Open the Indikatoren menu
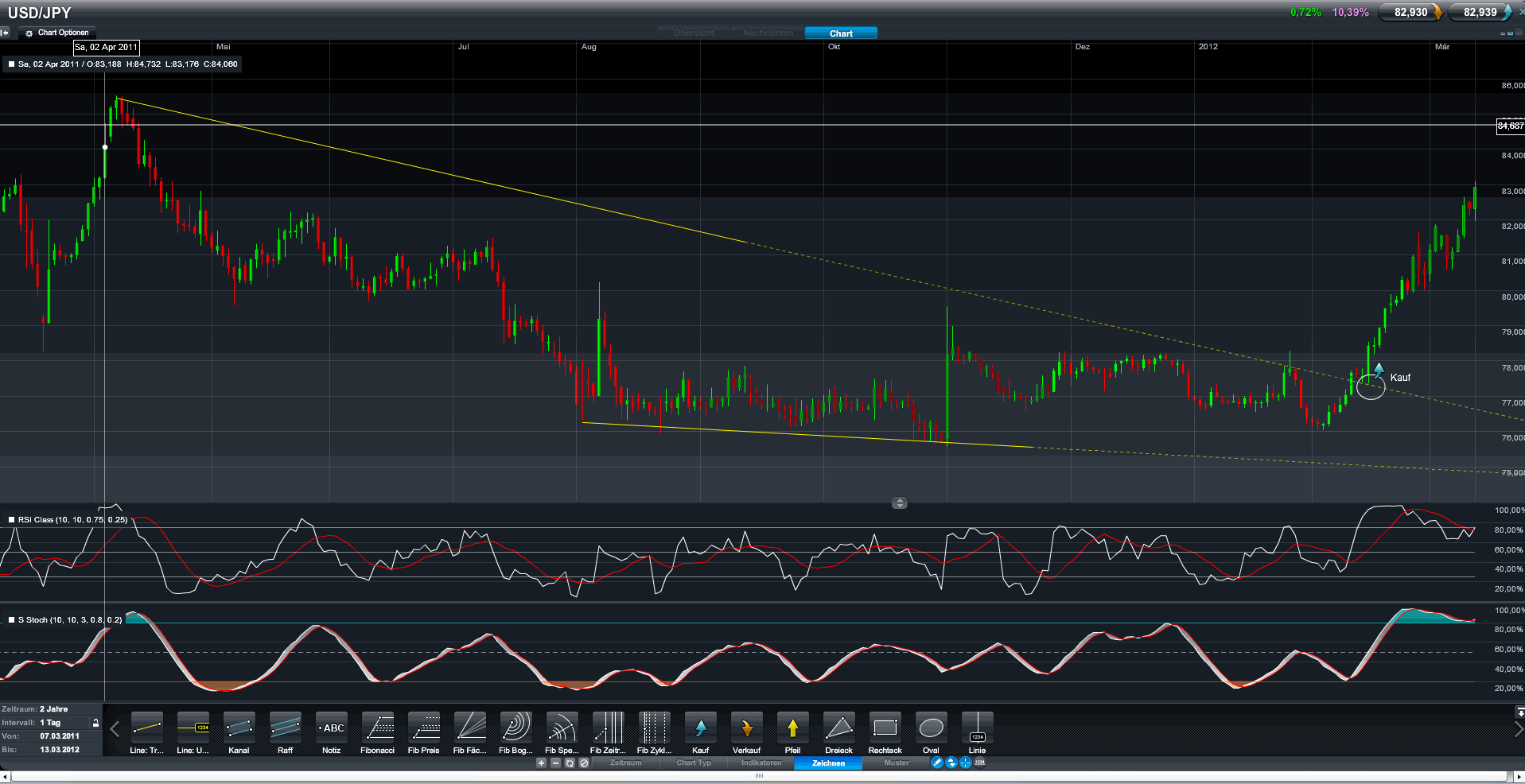 [x=762, y=763]
